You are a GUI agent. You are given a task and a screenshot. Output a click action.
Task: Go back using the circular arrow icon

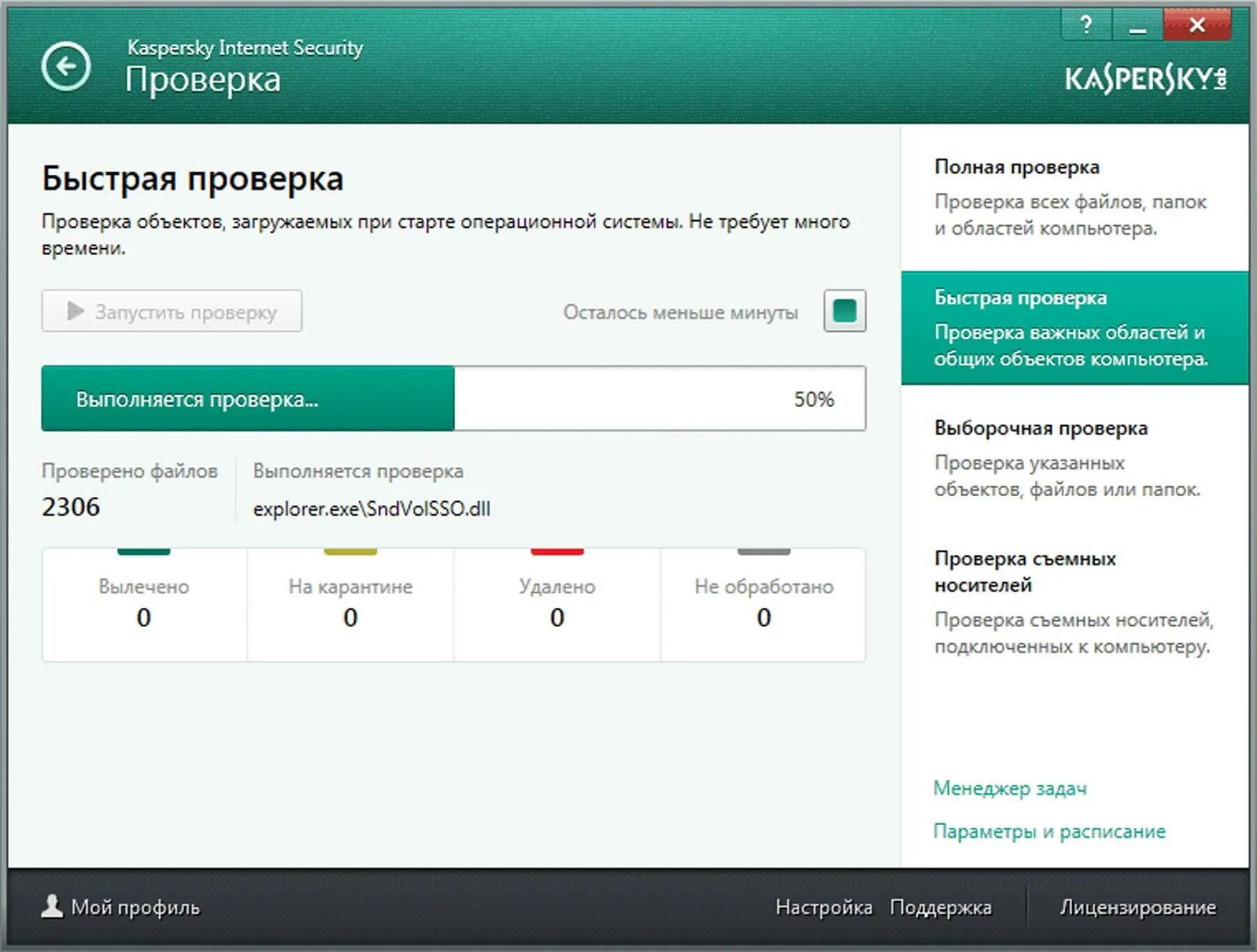(x=66, y=66)
